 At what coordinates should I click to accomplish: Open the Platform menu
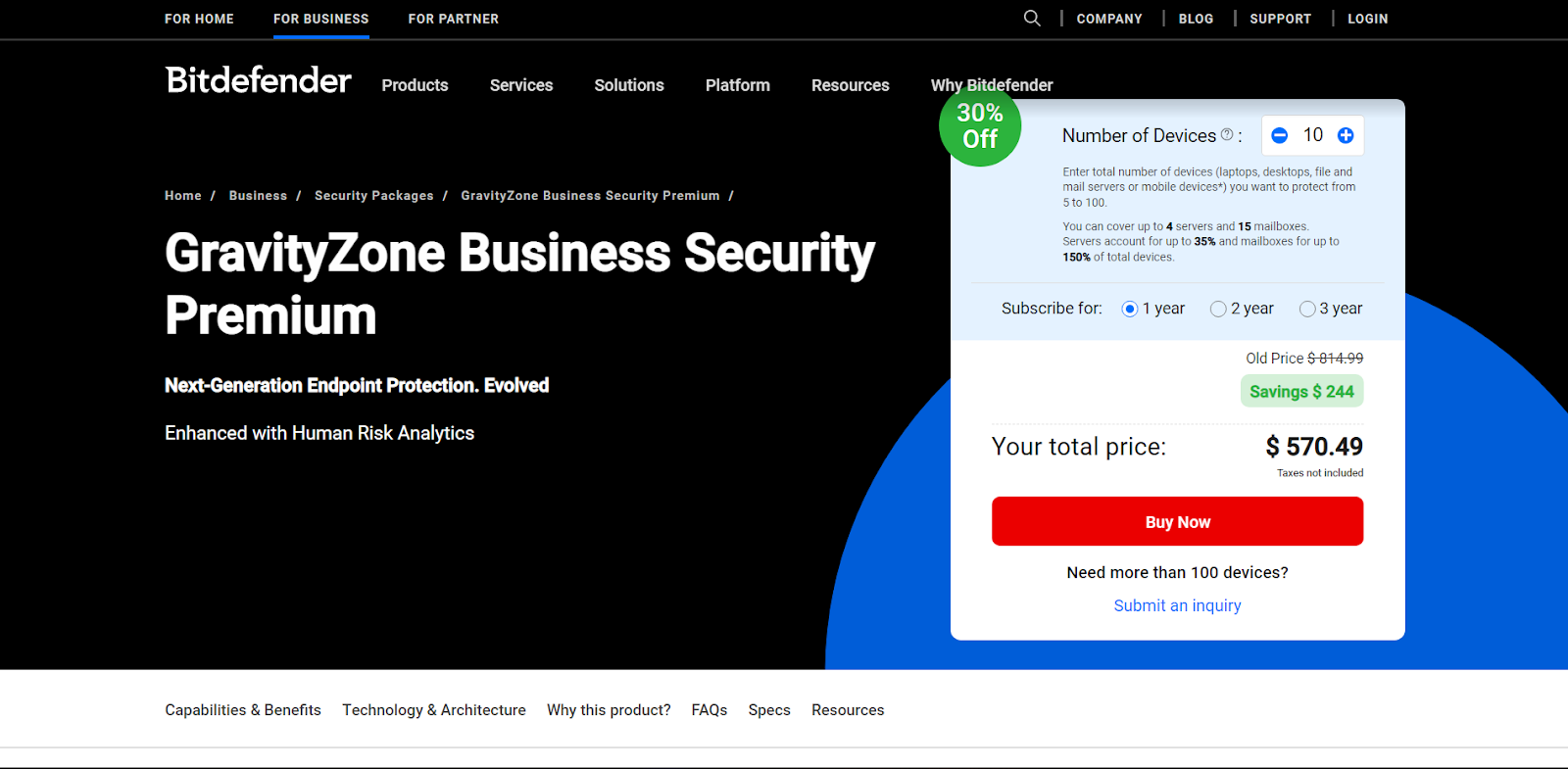(738, 85)
